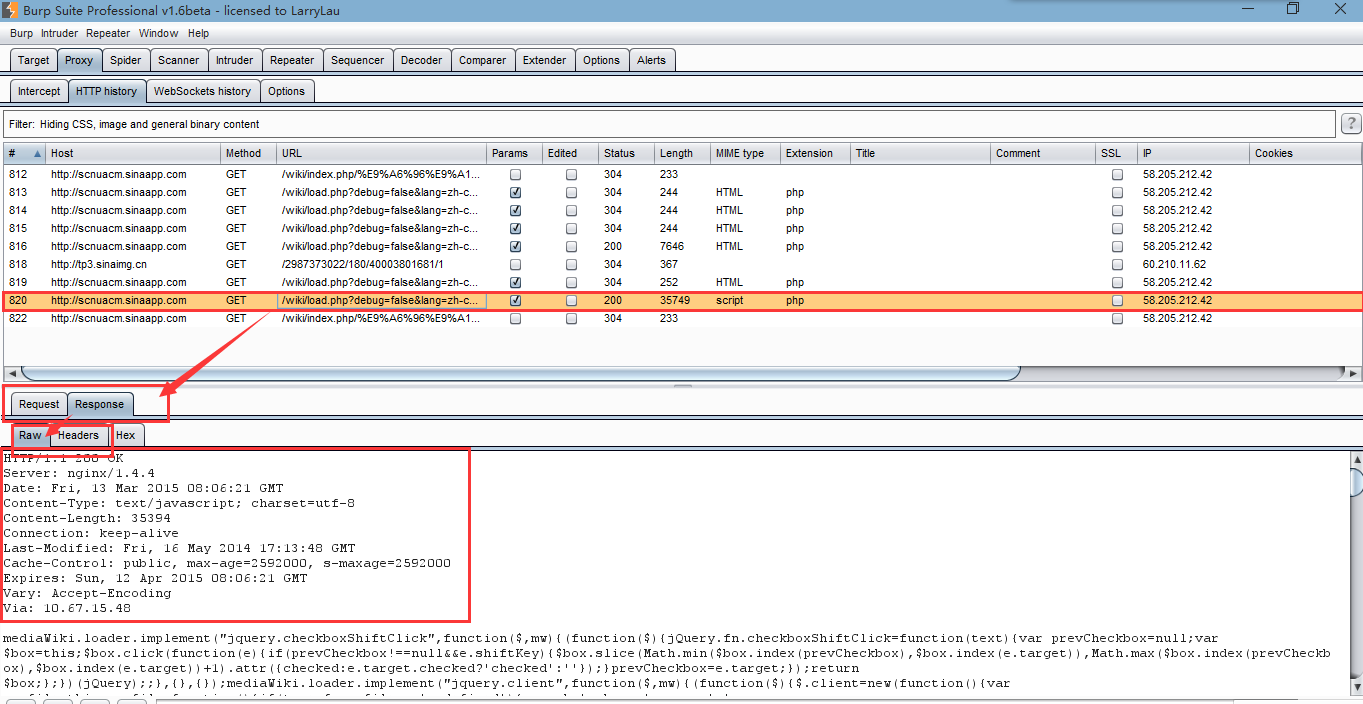
Task: Open the WebSockets history sub-tab
Action: (x=202, y=91)
